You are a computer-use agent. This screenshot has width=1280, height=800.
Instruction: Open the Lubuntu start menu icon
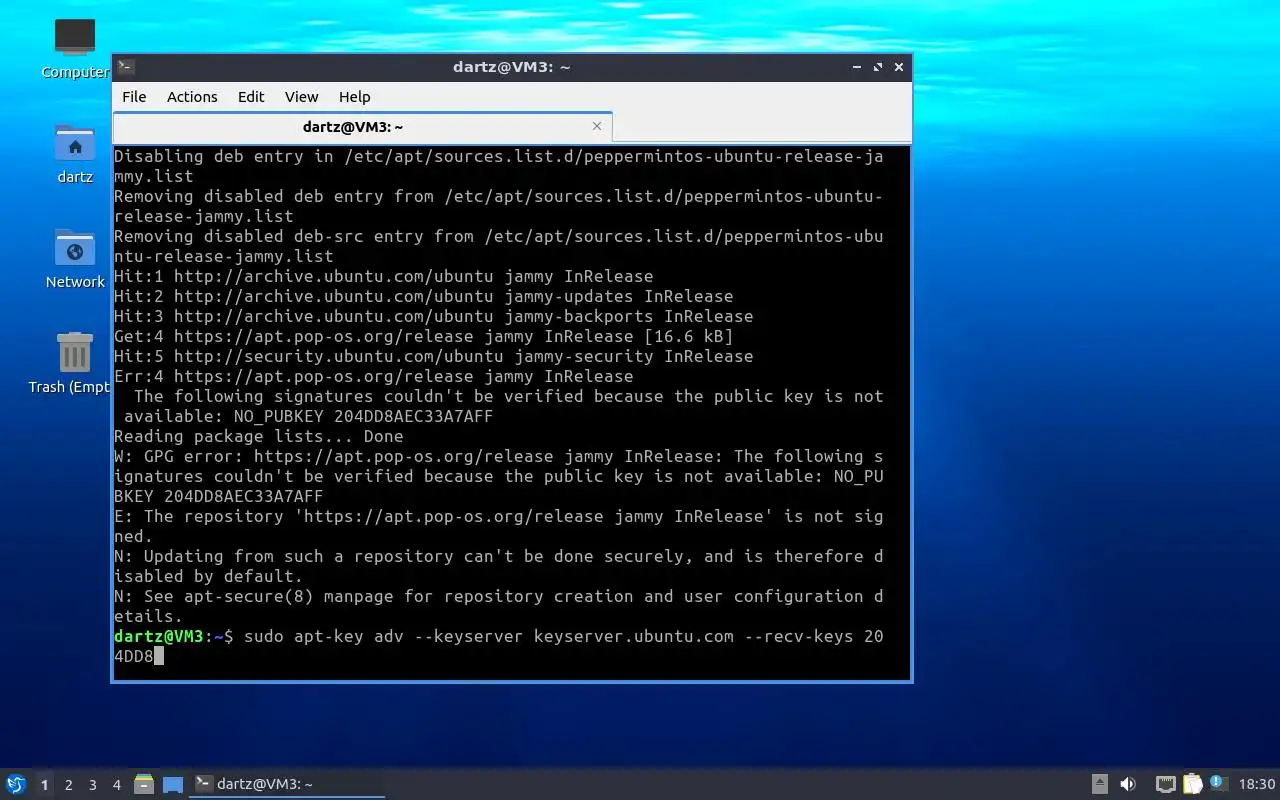click(15, 784)
